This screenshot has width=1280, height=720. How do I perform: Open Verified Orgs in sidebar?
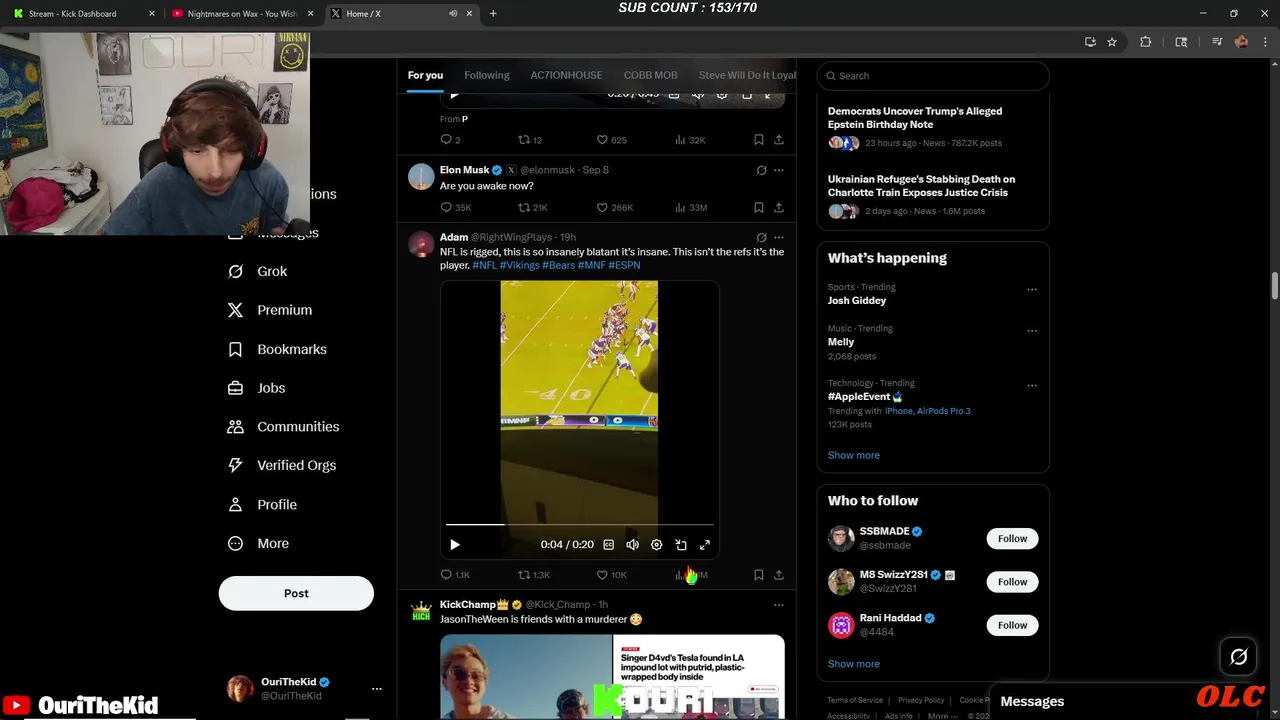(282, 465)
